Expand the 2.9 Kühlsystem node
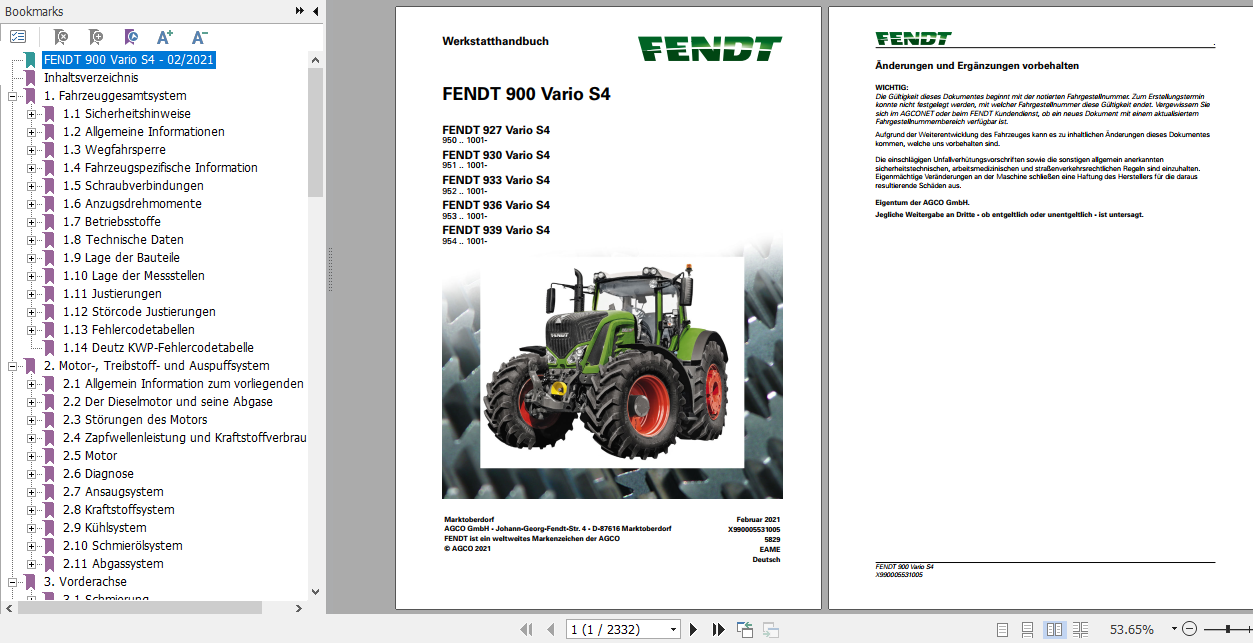This screenshot has width=1253, height=643. pos(31,528)
